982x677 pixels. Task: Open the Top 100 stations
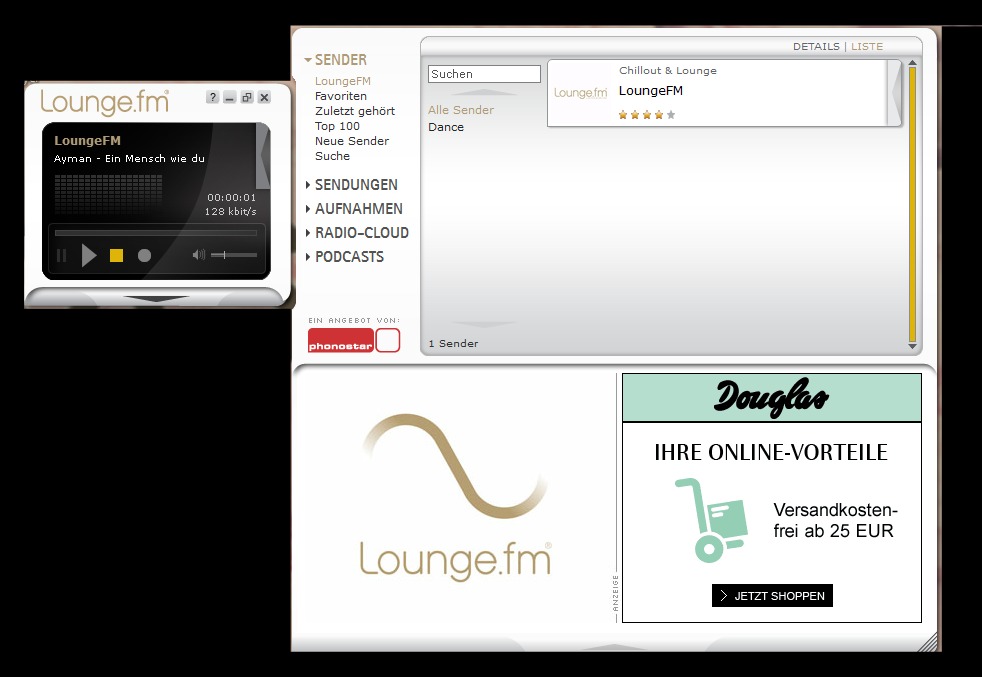(x=337, y=126)
